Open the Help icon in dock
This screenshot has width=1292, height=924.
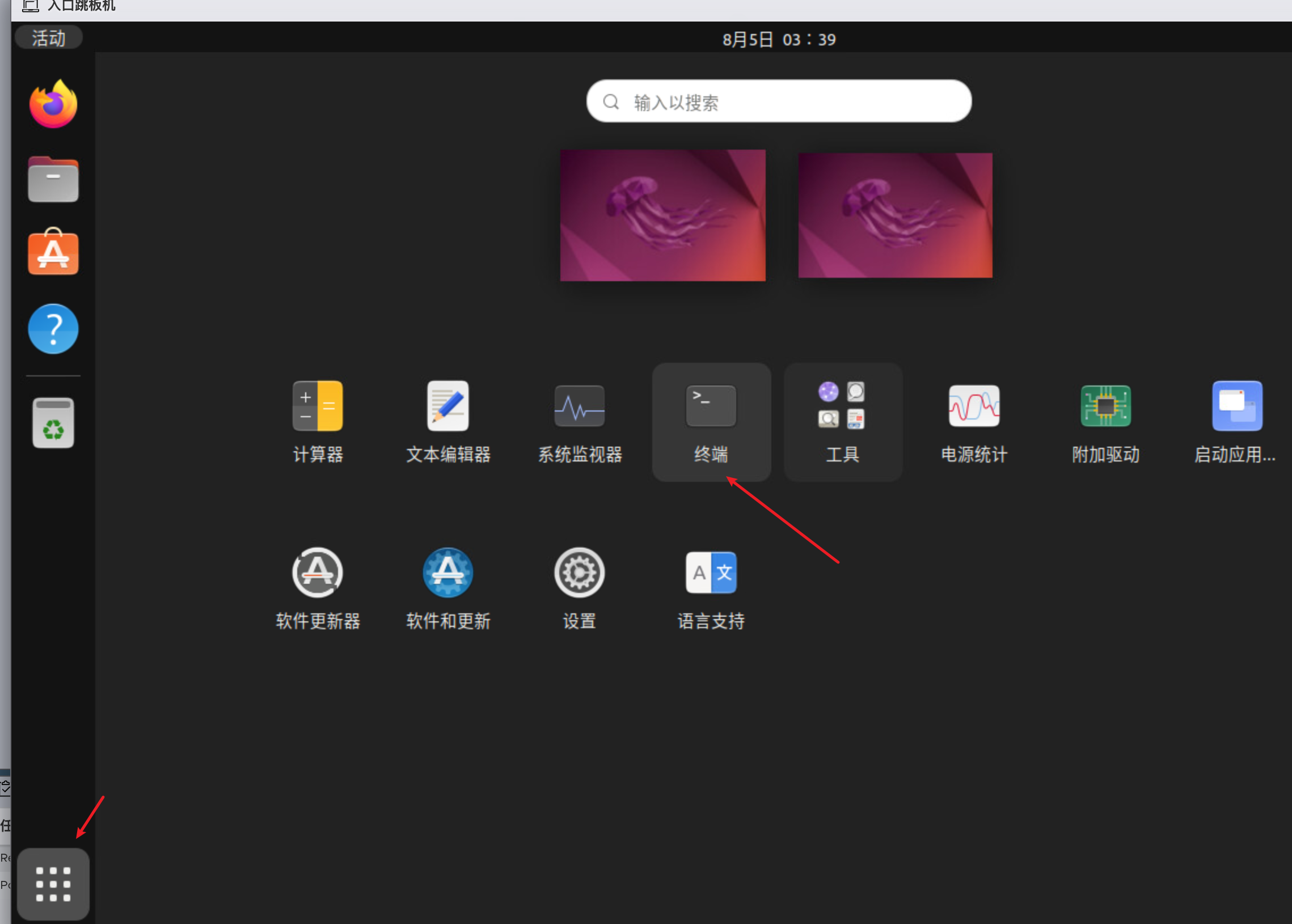(x=53, y=329)
